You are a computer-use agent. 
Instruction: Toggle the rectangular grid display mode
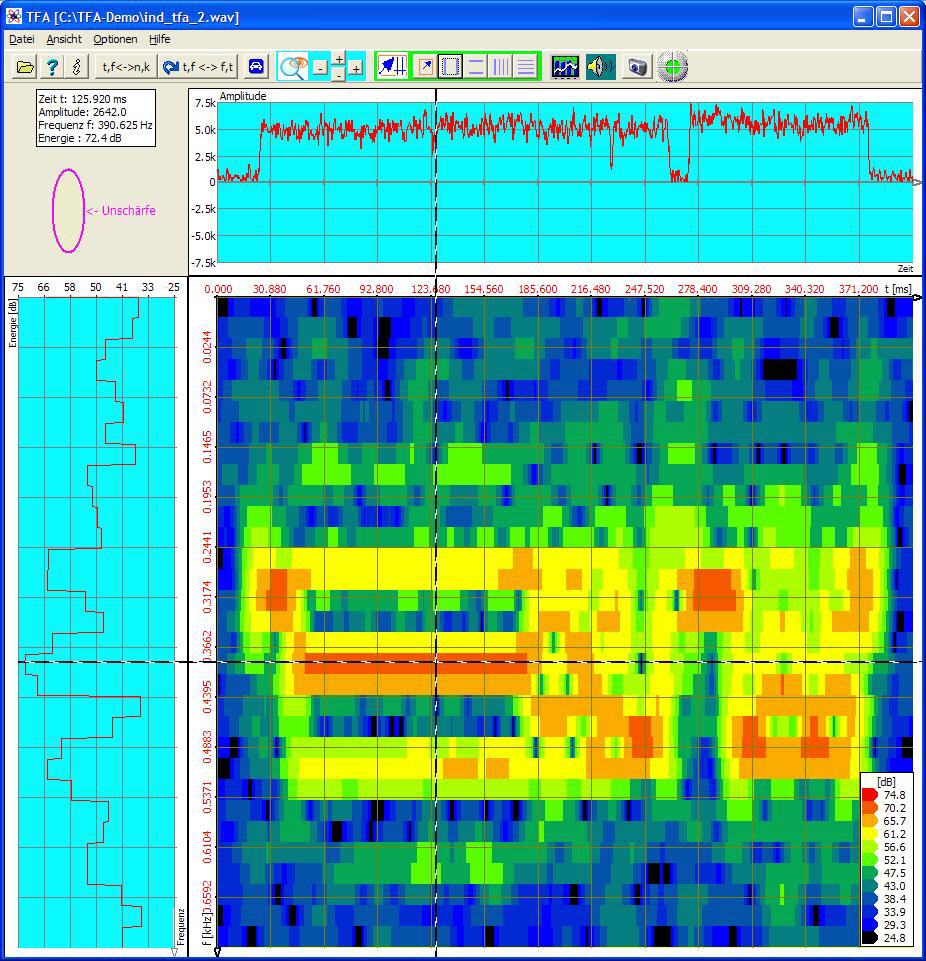[x=450, y=67]
